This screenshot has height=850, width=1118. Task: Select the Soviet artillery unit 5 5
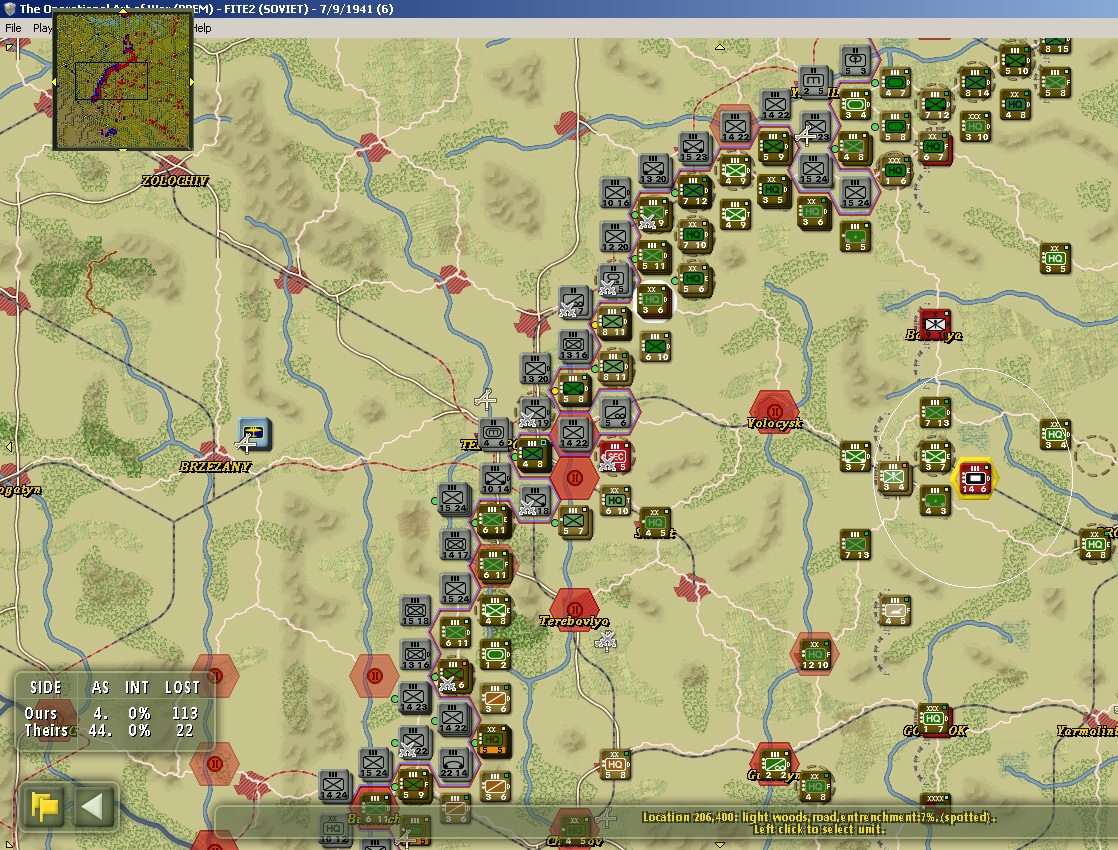point(855,237)
